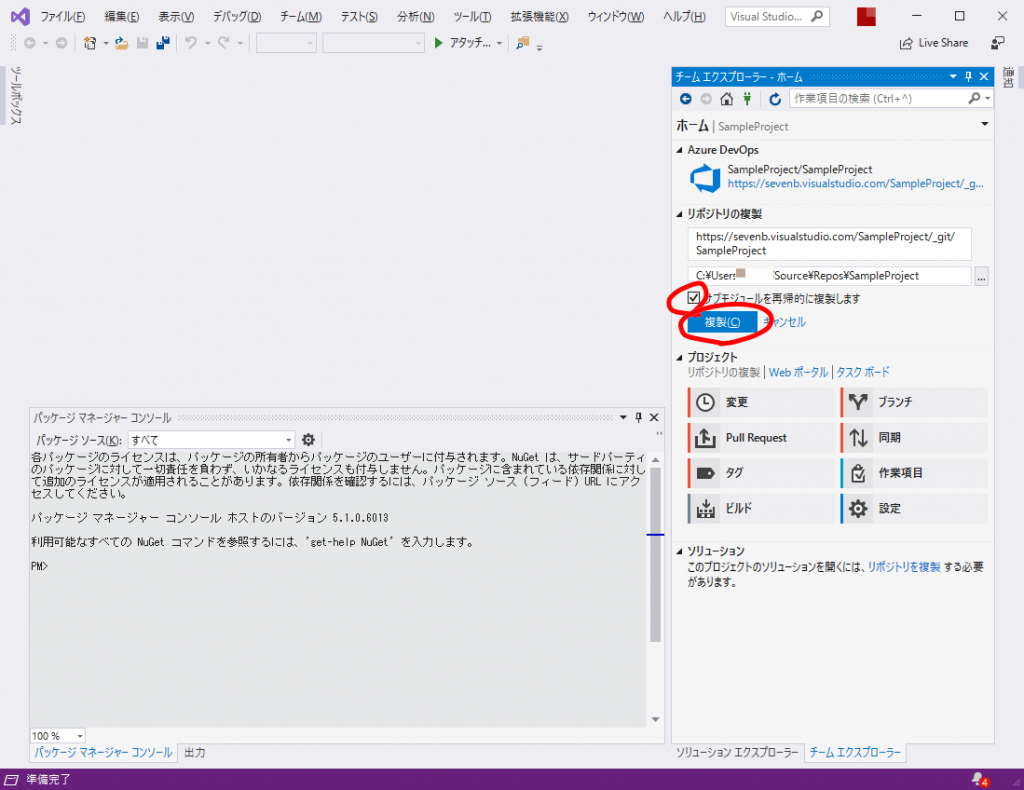Click the Send Feedback icon beside Live Share
The height and width of the screenshot is (790, 1024).
coord(998,43)
